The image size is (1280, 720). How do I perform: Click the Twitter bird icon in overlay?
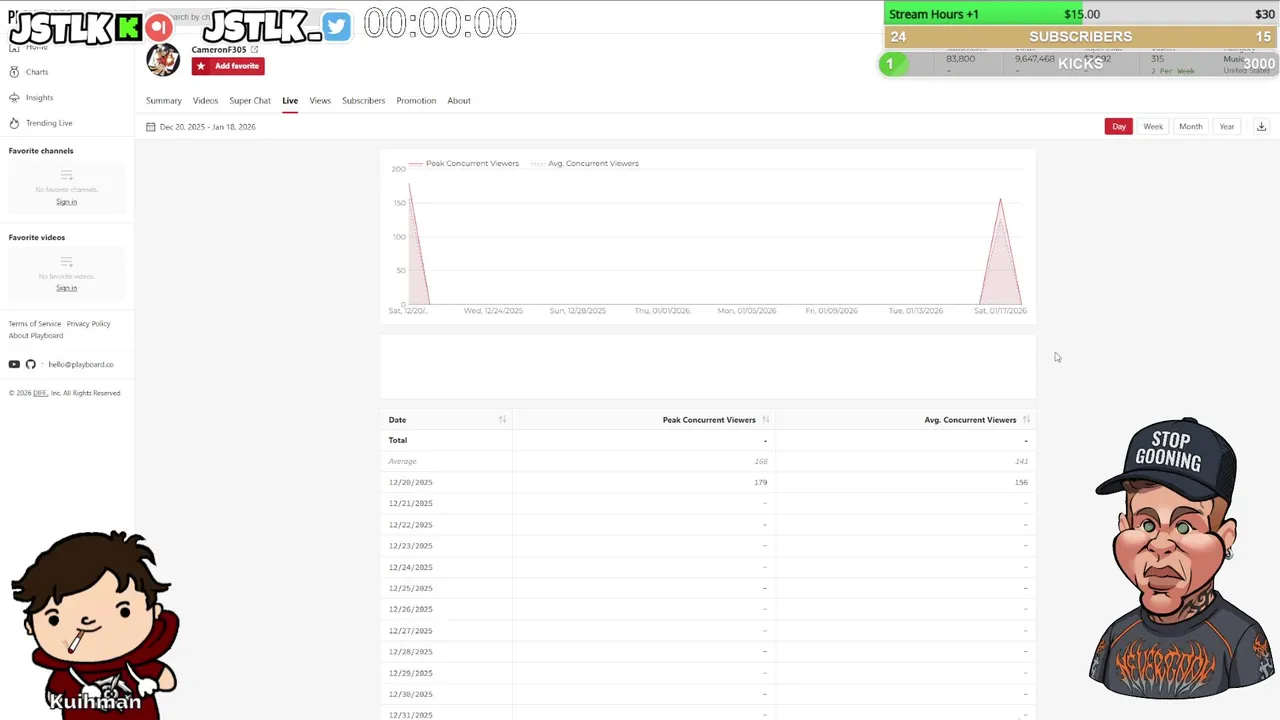point(337,27)
